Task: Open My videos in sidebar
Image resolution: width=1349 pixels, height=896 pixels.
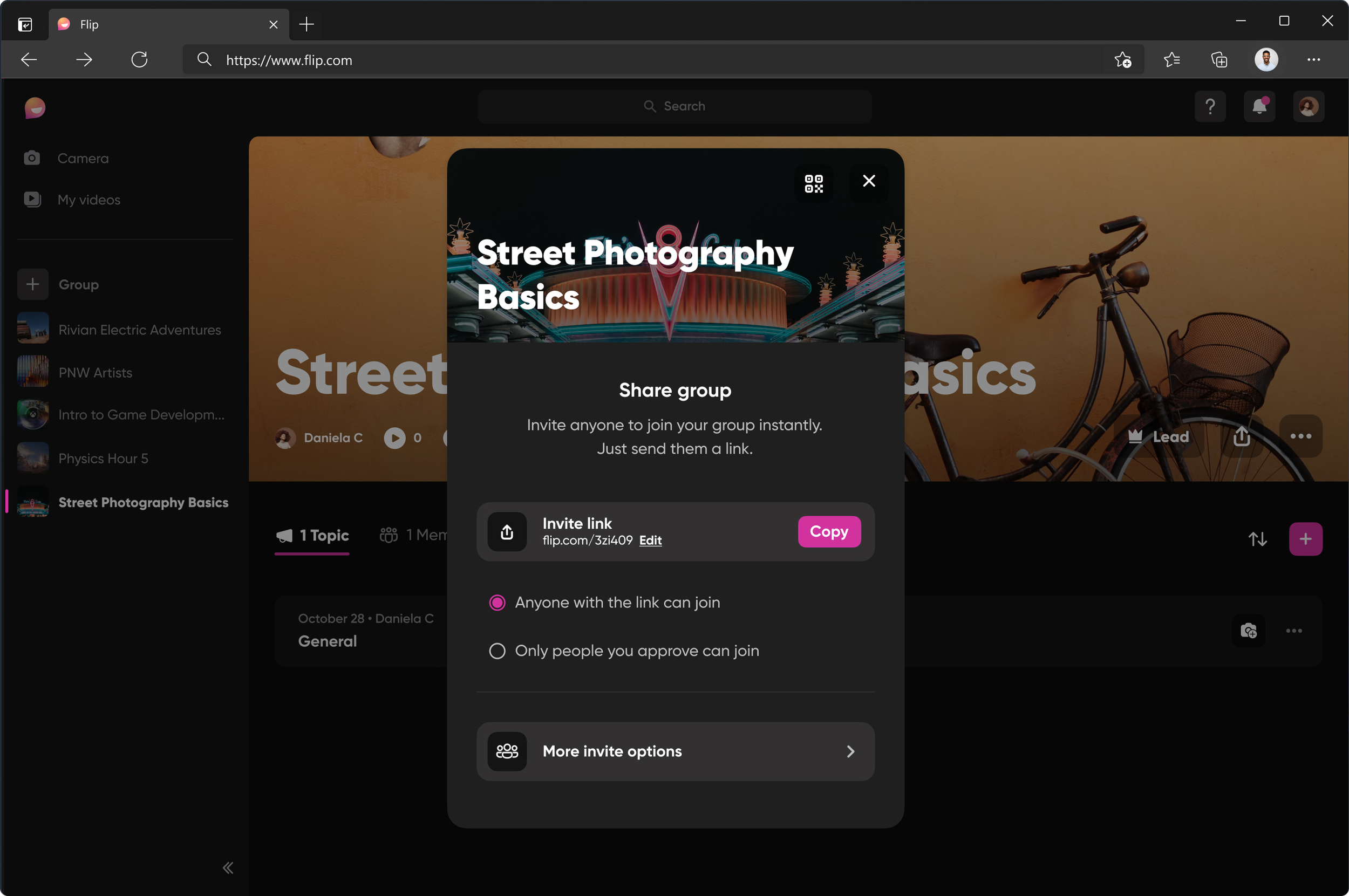Action: (x=88, y=200)
